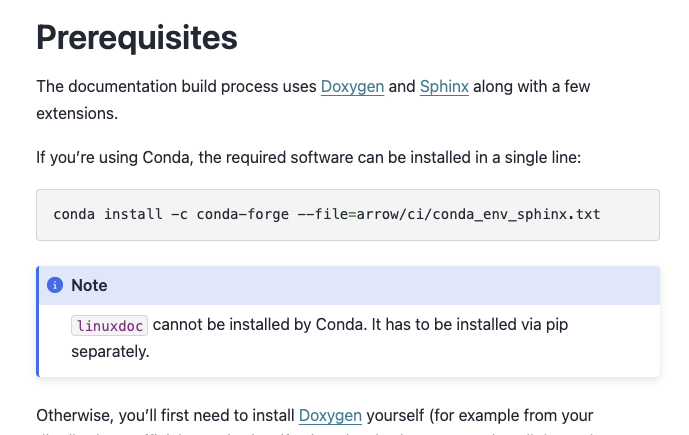Click the text "yourself (for example from your"
Image resolution: width=689 pixels, height=435 pixels.
coord(480,415)
